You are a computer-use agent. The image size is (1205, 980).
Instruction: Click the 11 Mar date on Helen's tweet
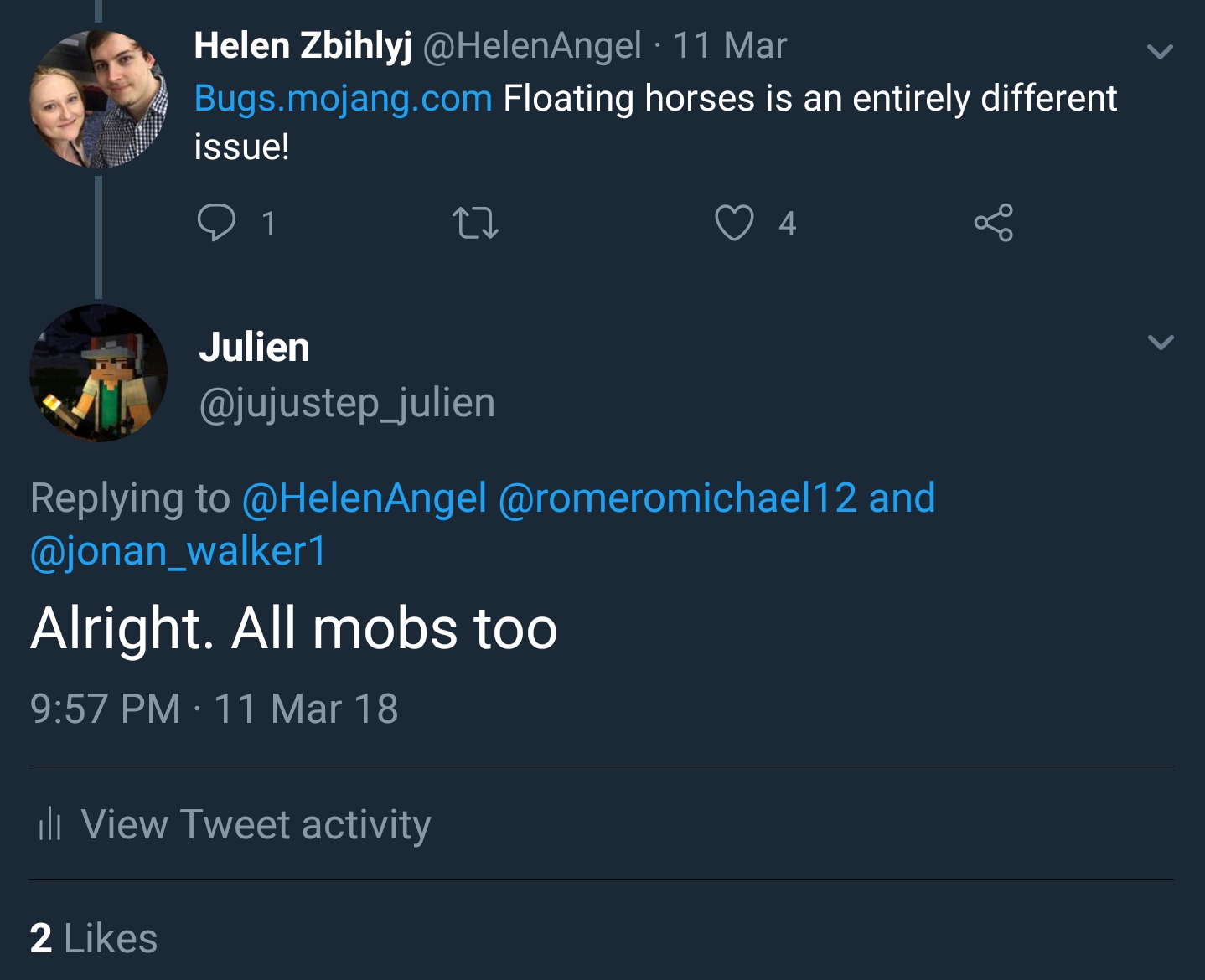click(730, 45)
